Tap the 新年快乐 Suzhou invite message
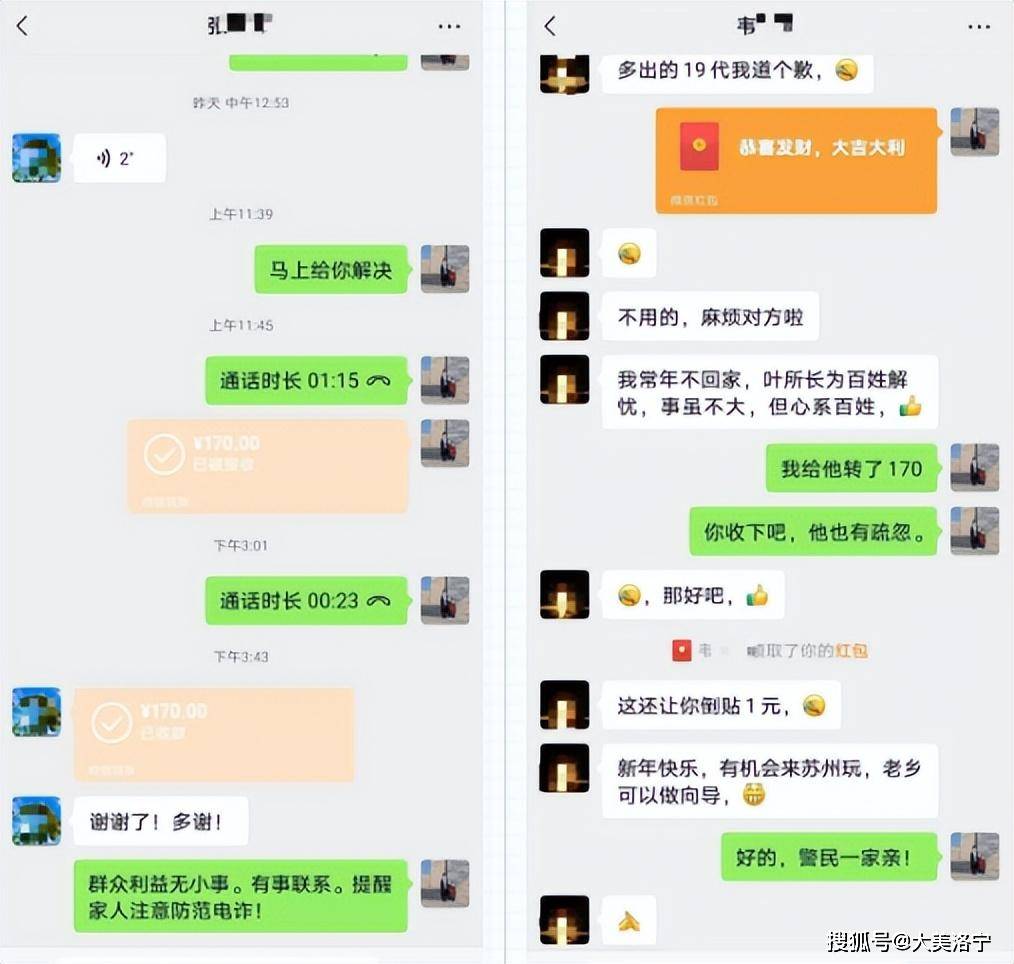The image size is (1014, 964). (x=770, y=781)
